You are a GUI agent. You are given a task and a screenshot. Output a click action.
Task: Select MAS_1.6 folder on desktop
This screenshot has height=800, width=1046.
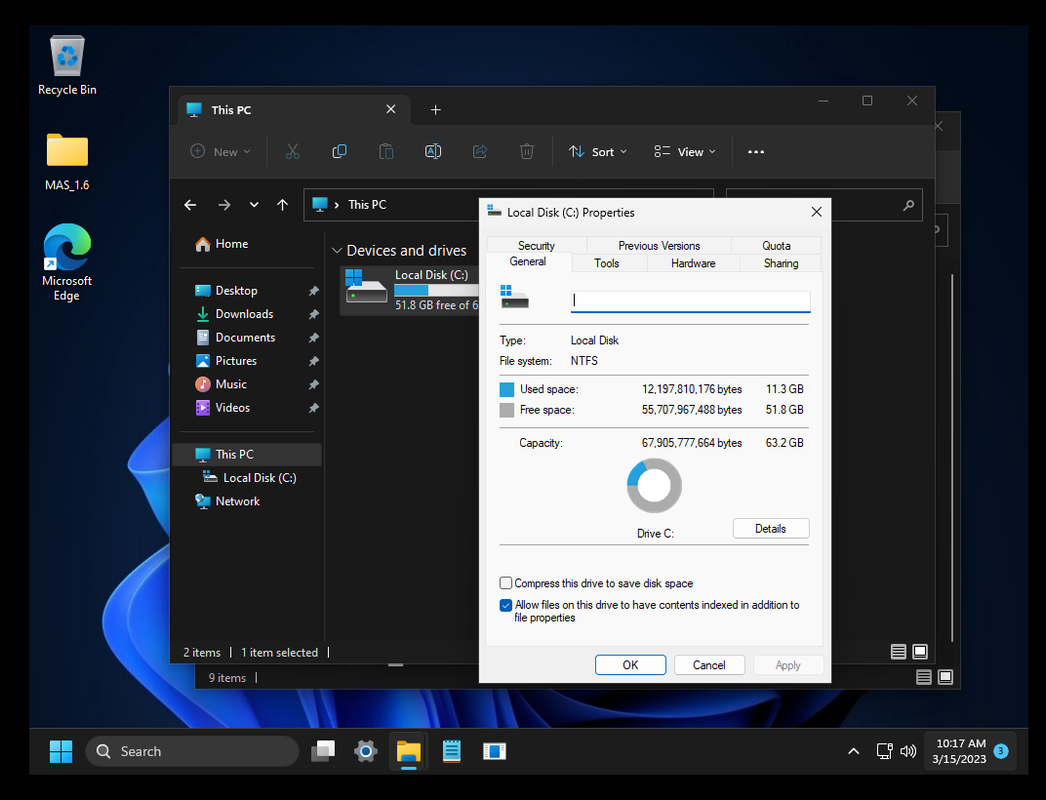tap(67, 162)
